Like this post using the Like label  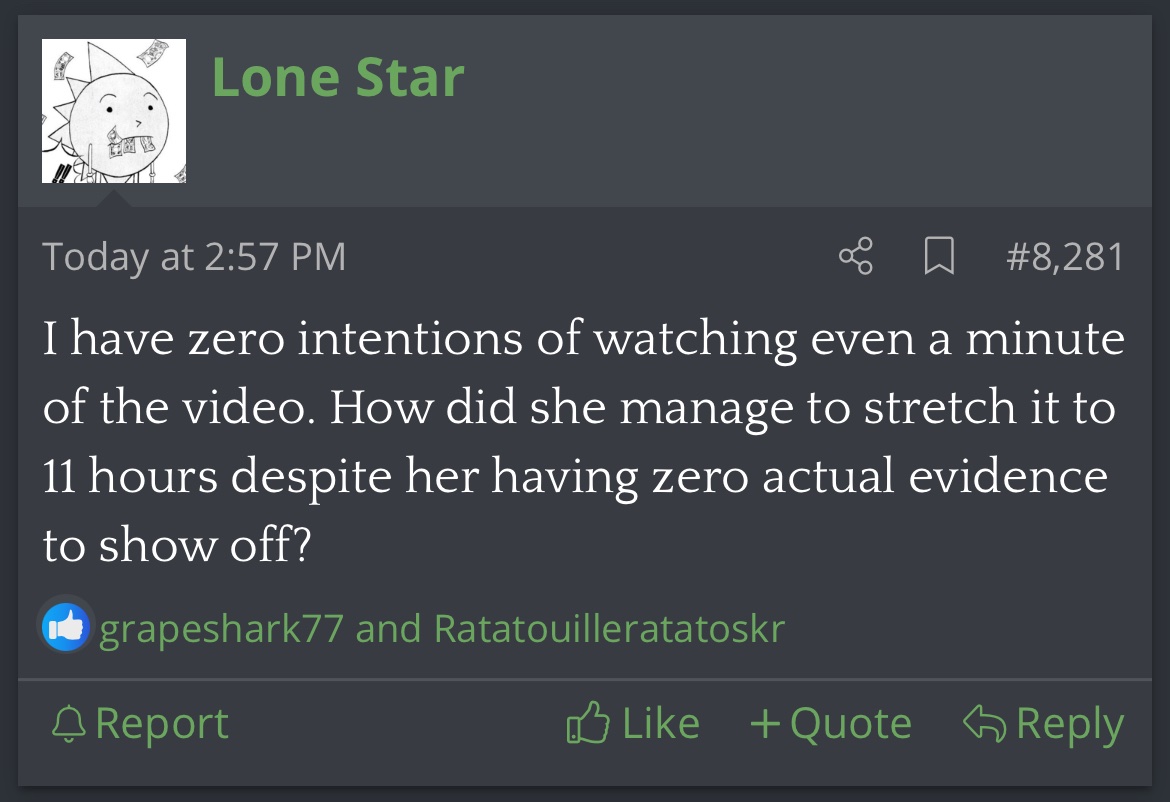tap(661, 723)
